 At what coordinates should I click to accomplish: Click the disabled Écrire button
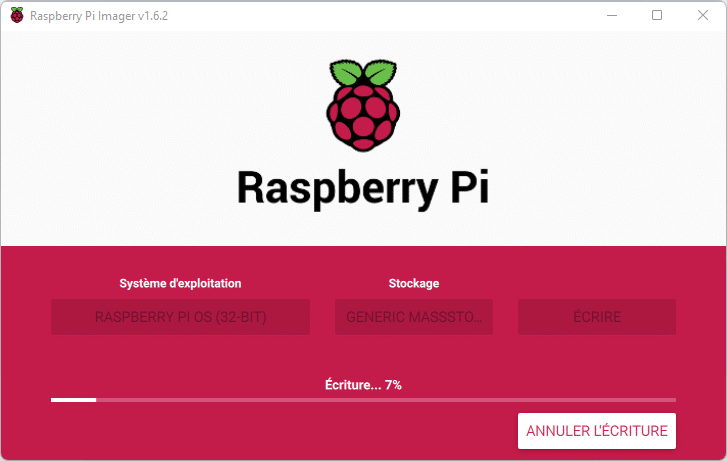click(597, 317)
